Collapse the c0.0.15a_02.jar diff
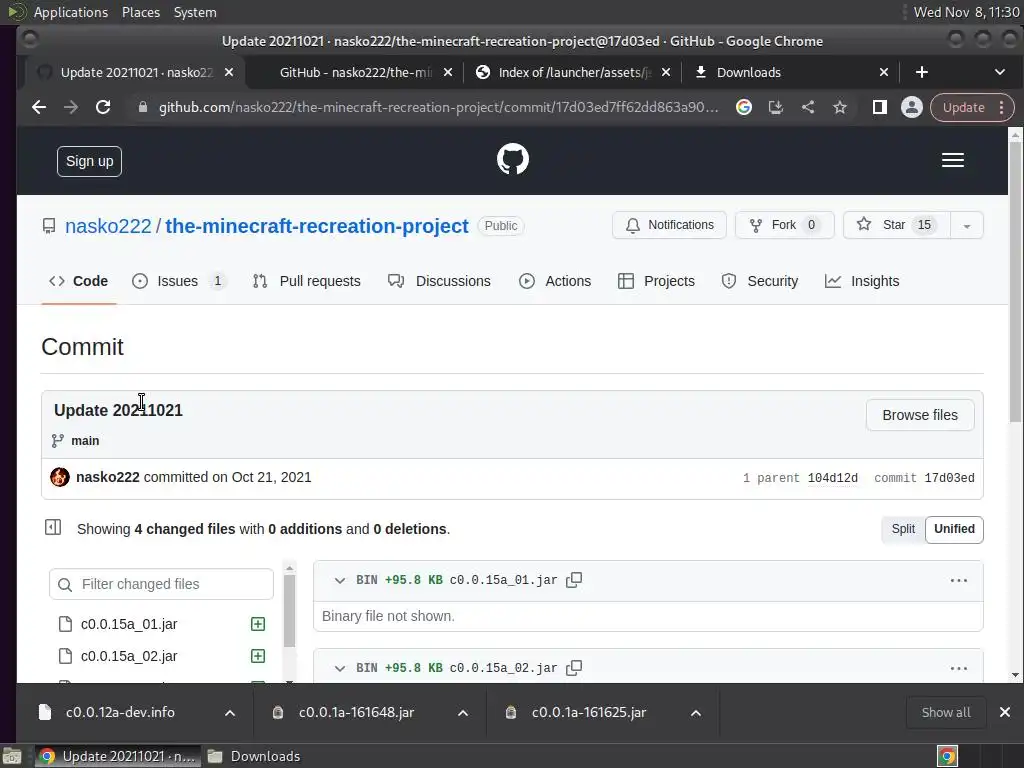 [340, 669]
